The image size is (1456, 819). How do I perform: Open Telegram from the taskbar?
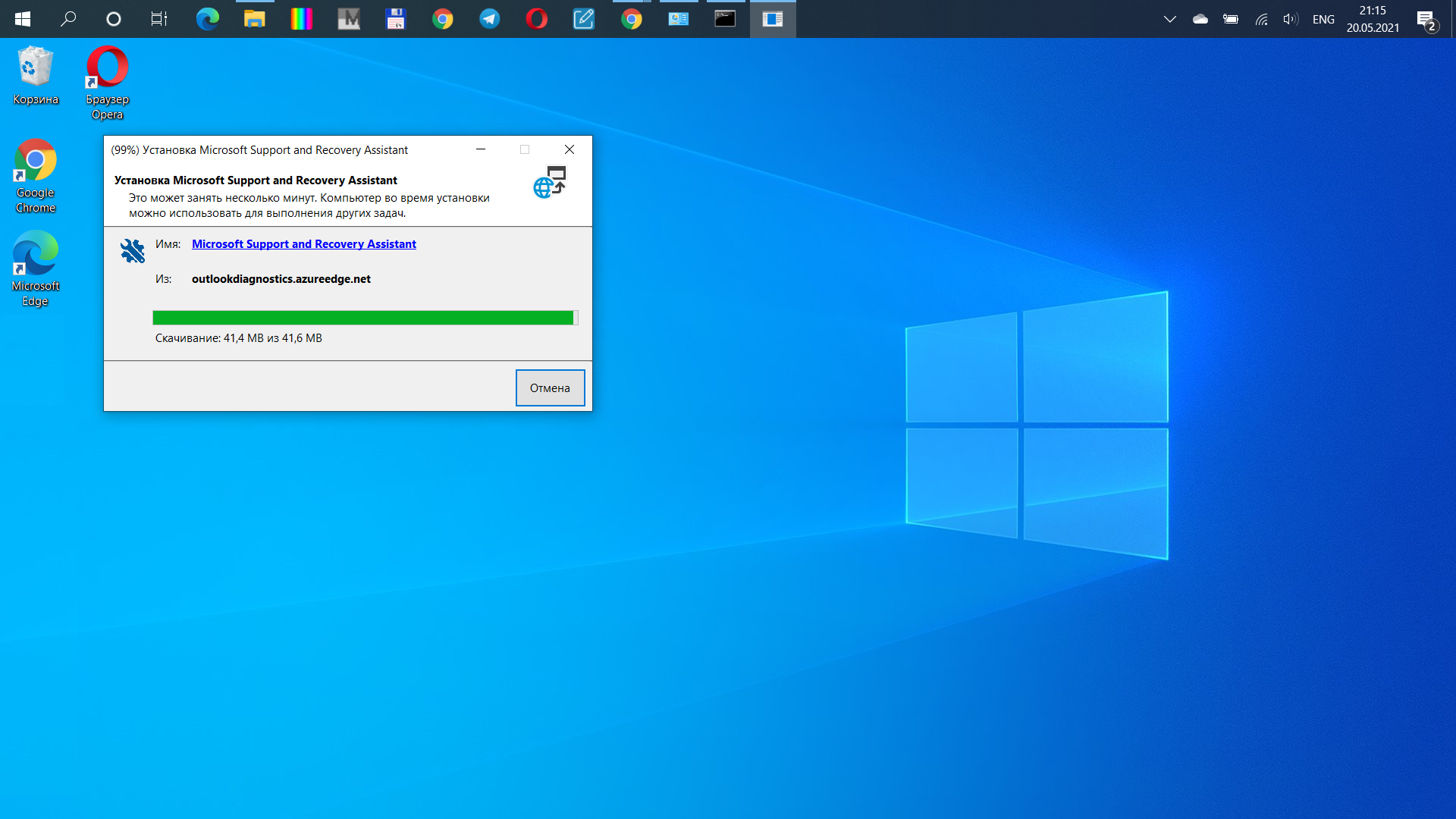(490, 19)
